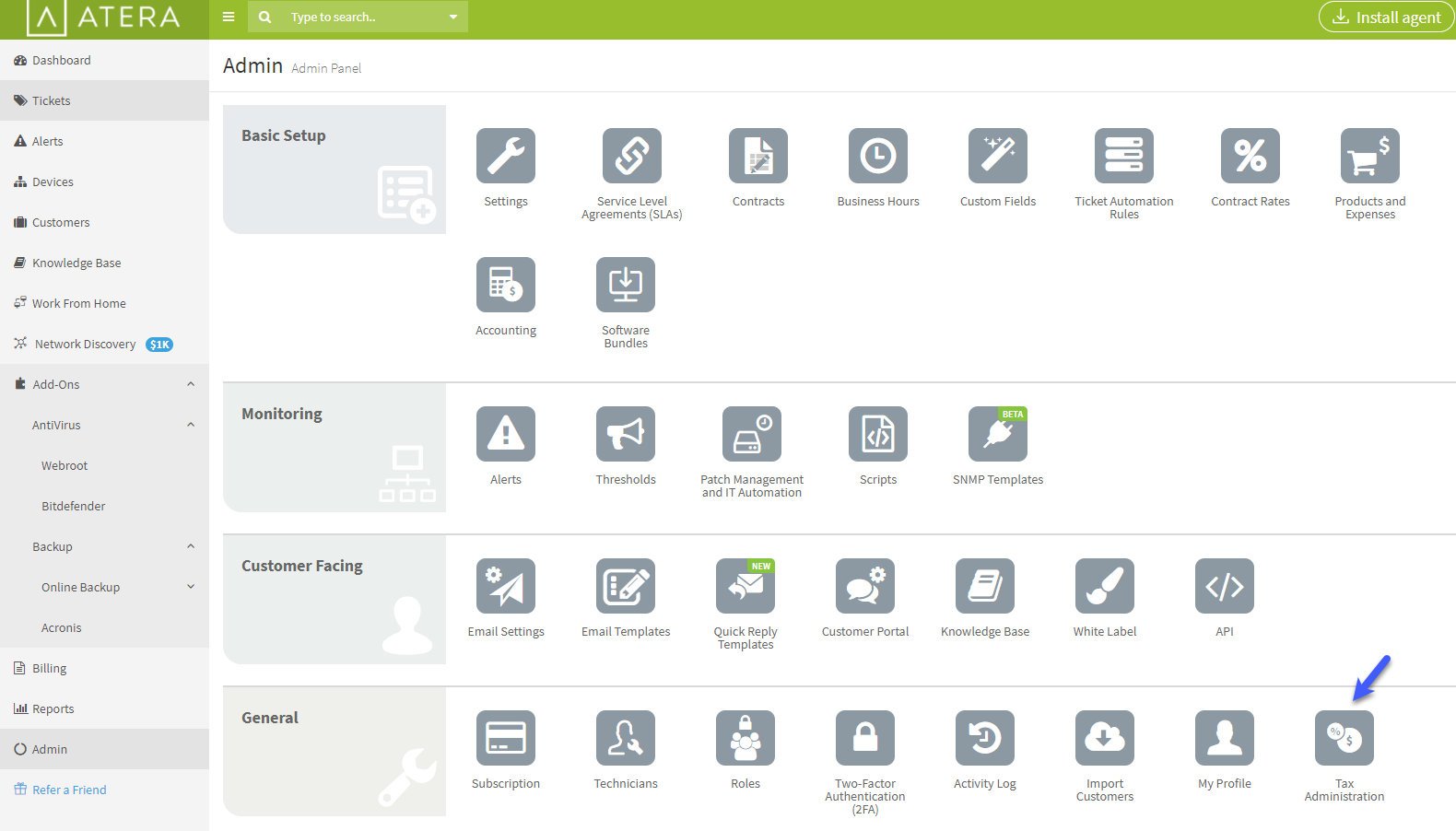Open Admin in sidebar
Viewport: 1456px width, 831px height.
coord(104,749)
